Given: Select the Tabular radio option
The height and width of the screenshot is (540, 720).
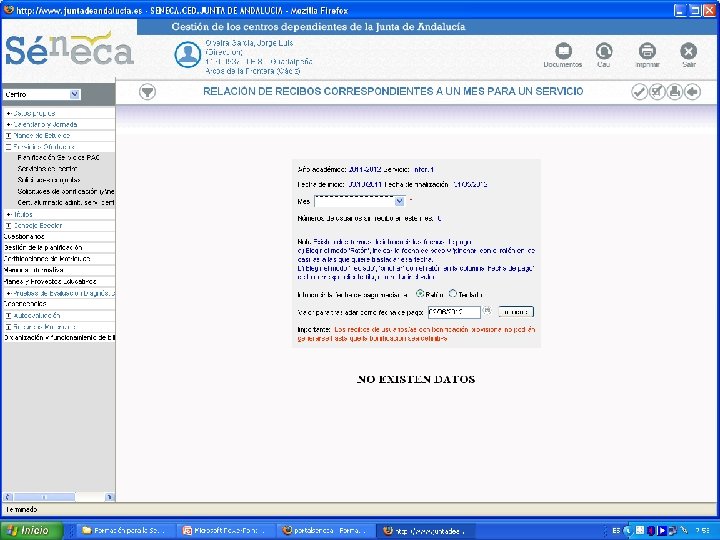Looking at the screenshot, I should coord(453,293).
